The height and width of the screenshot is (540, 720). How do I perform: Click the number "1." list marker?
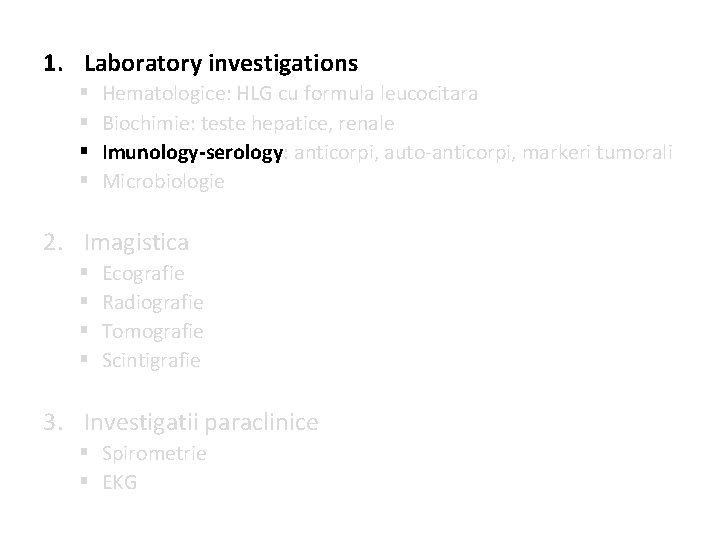tap(54, 64)
